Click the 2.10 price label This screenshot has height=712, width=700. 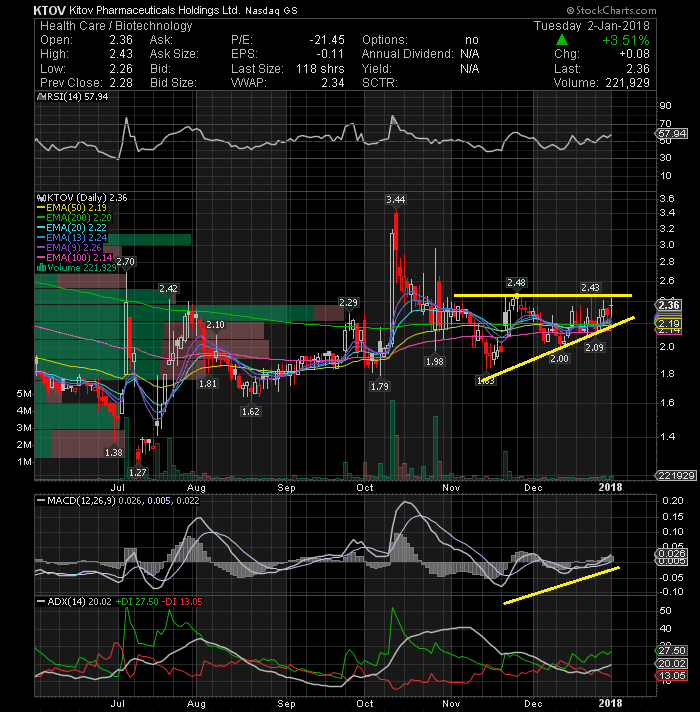(x=215, y=325)
